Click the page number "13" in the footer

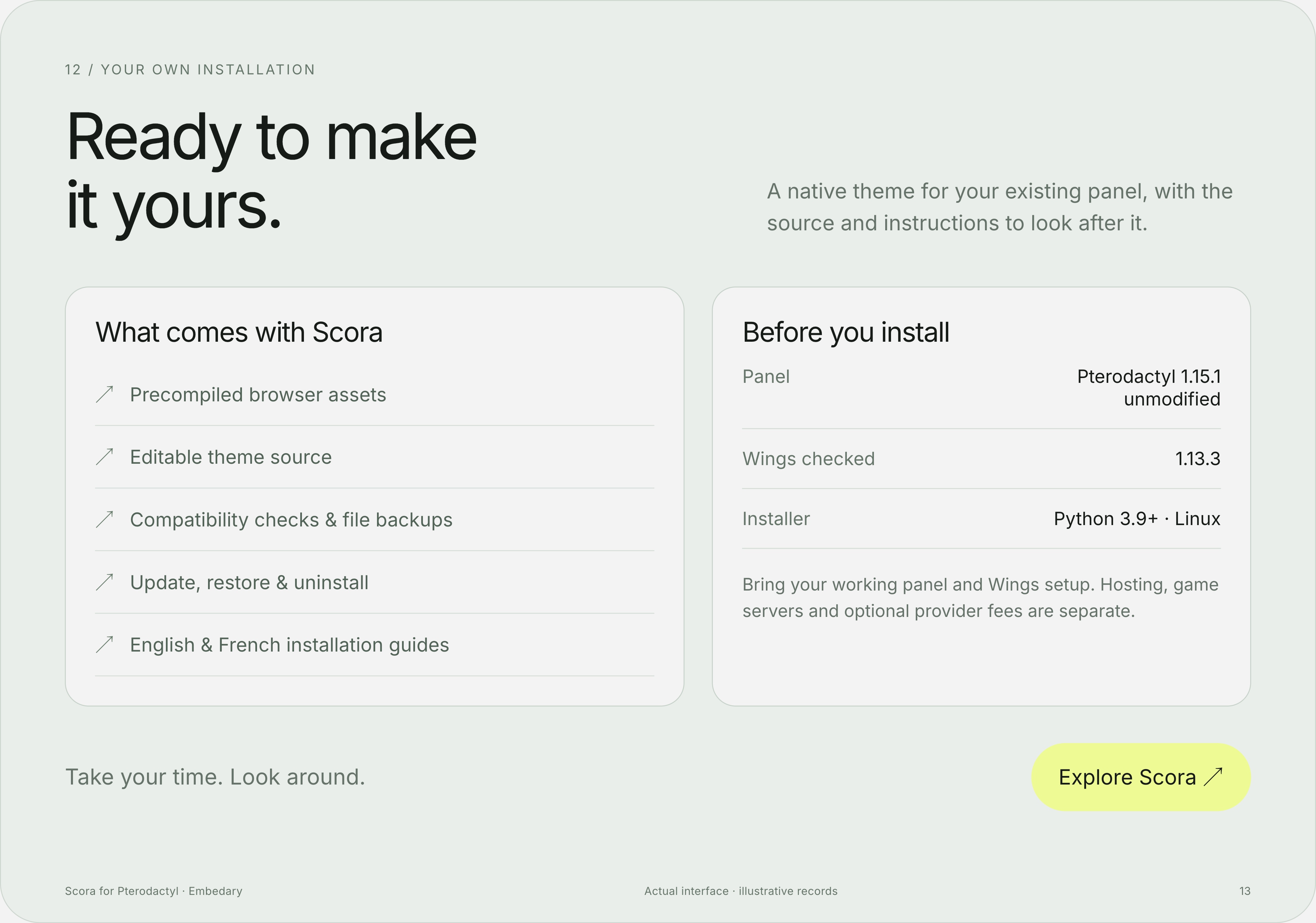1244,891
